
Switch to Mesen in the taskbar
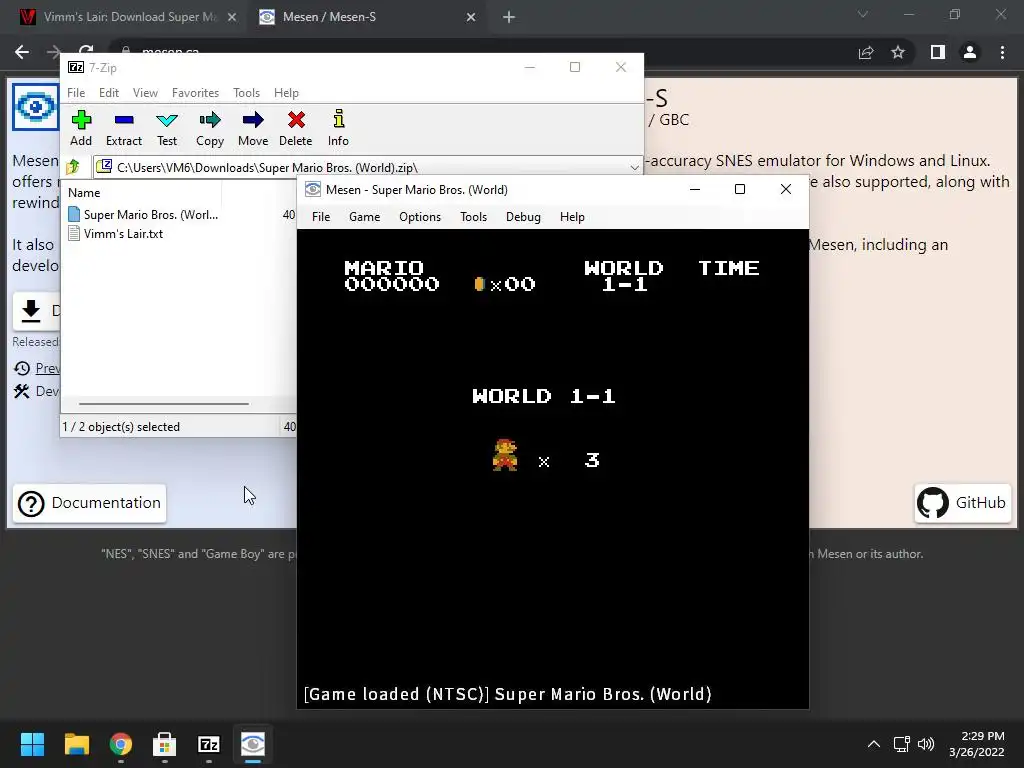pyautogui.click(x=253, y=744)
